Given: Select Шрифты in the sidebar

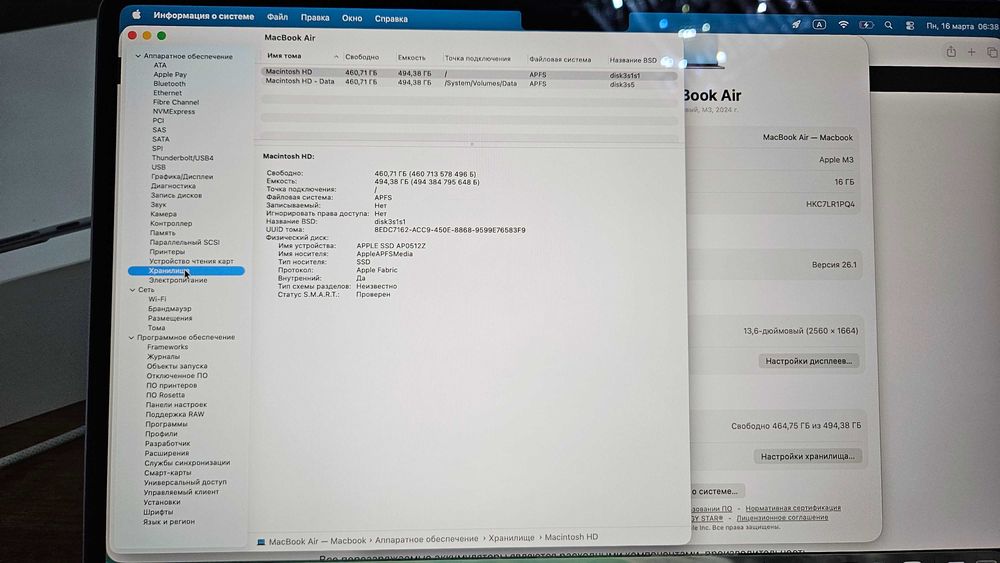Looking at the screenshot, I should [x=158, y=512].
